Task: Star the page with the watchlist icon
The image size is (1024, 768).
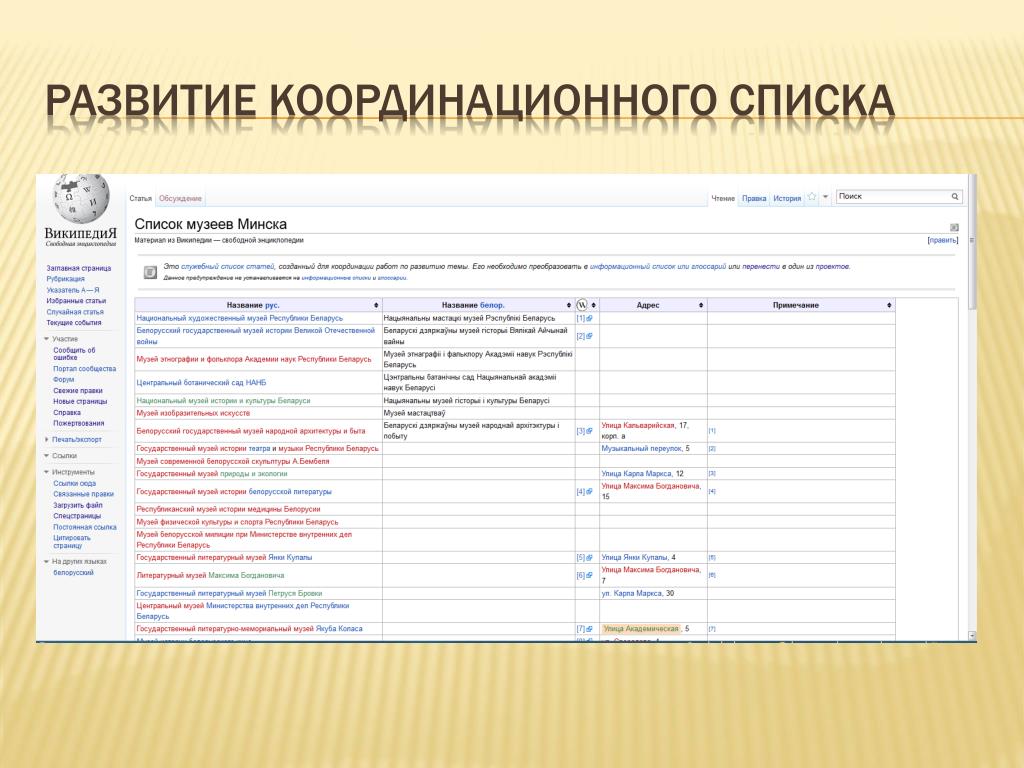Action: [812, 197]
